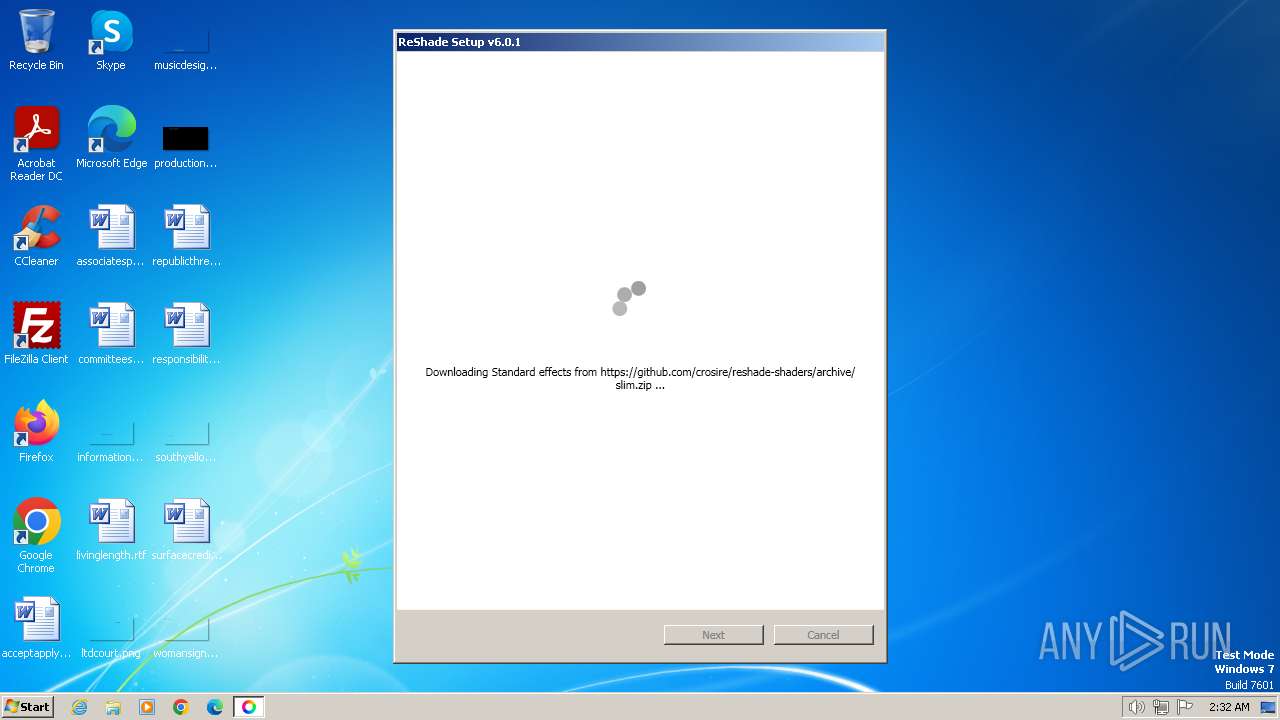Launch Firefox from the desktop
The image size is (1280, 720).
(x=36, y=432)
